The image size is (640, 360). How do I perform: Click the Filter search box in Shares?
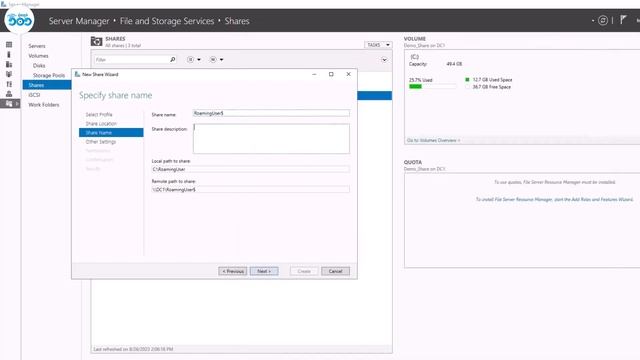pyautogui.click(x=131, y=60)
